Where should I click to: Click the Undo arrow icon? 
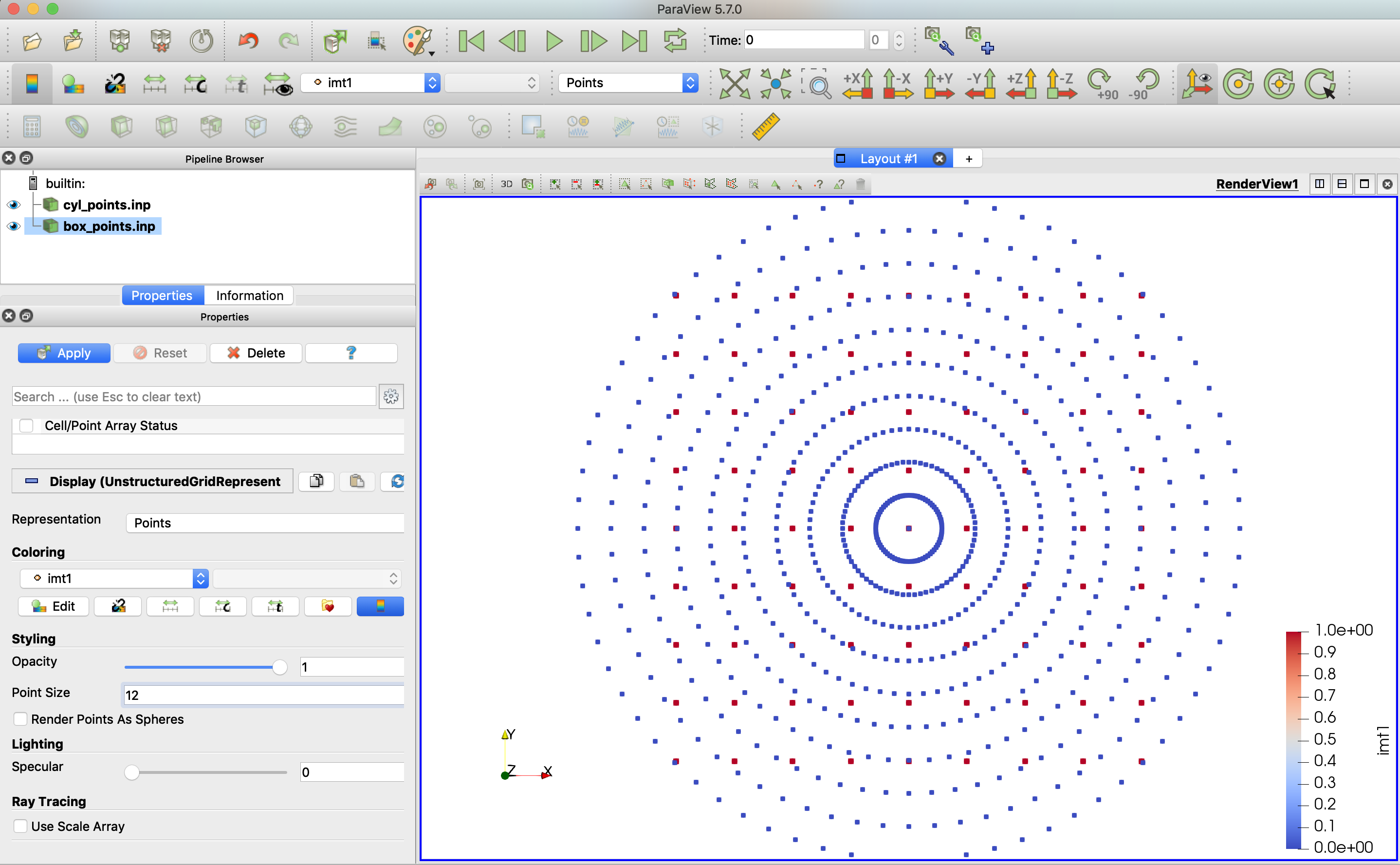(248, 41)
